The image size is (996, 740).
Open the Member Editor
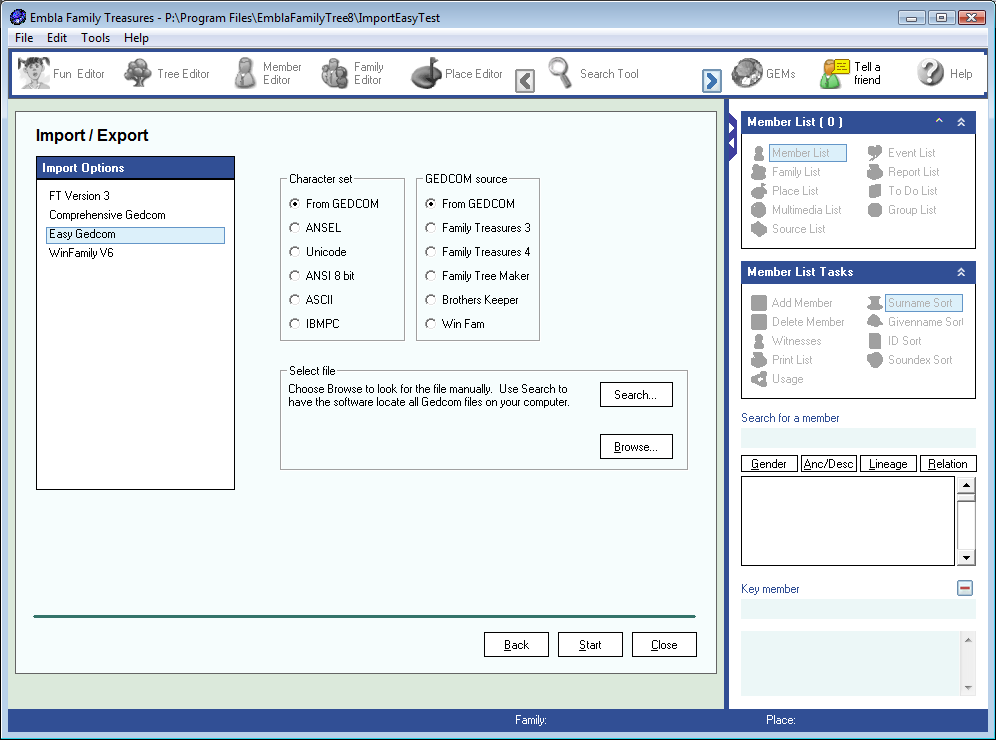click(267, 74)
